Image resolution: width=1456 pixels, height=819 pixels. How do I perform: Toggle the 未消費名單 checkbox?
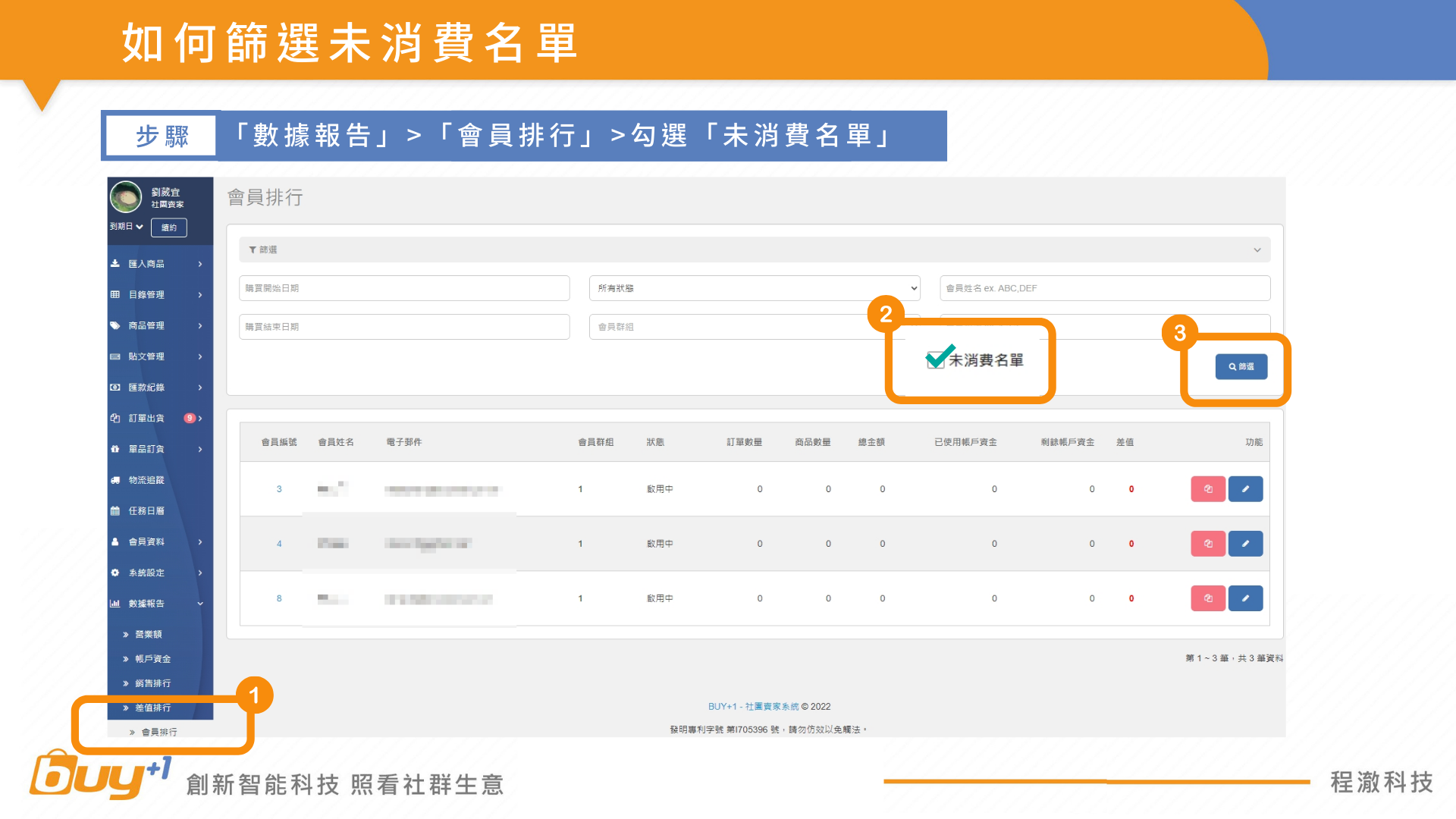point(935,359)
